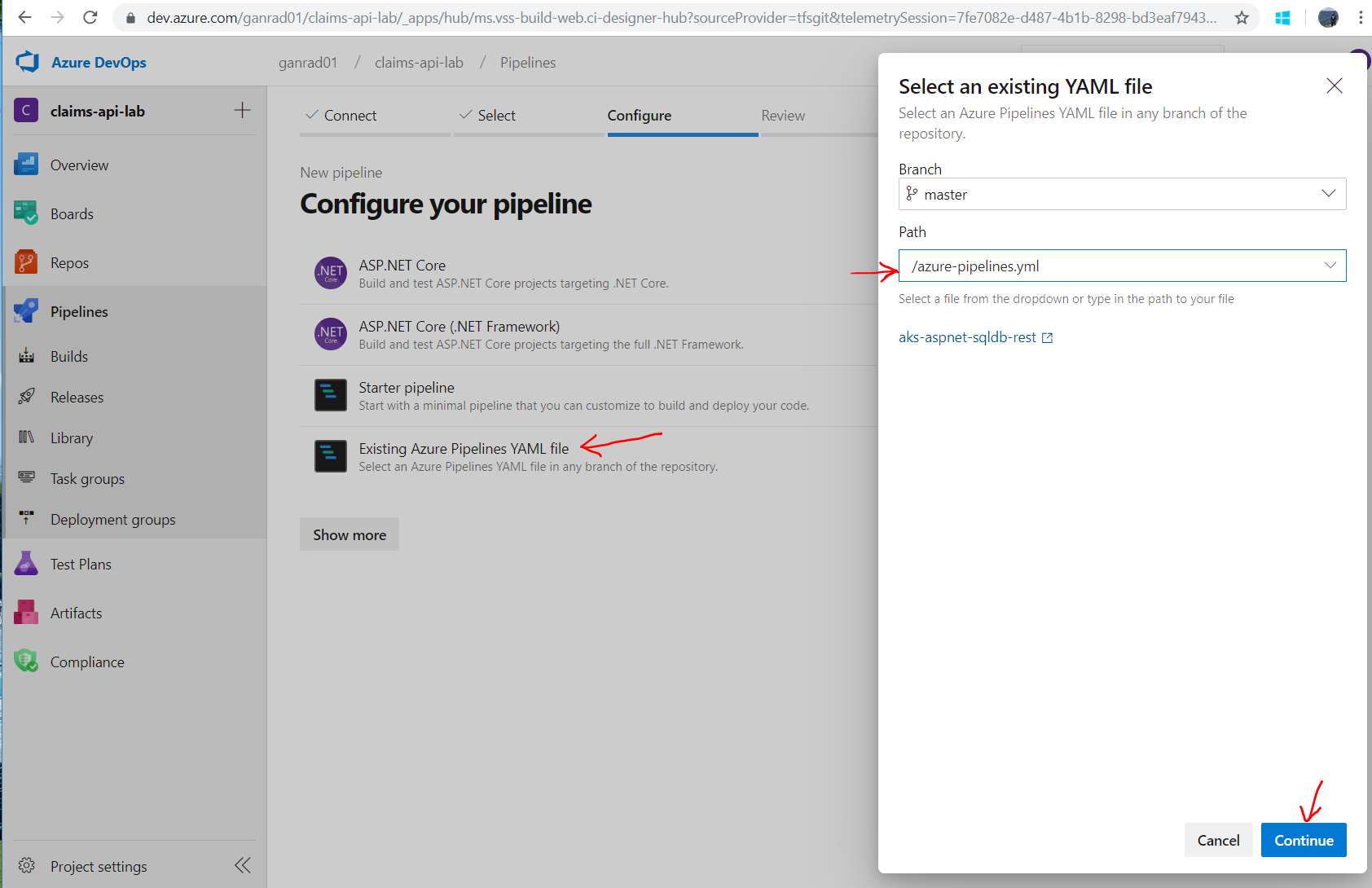
Task: Open the Builds icon in sidebar
Action: point(27,356)
